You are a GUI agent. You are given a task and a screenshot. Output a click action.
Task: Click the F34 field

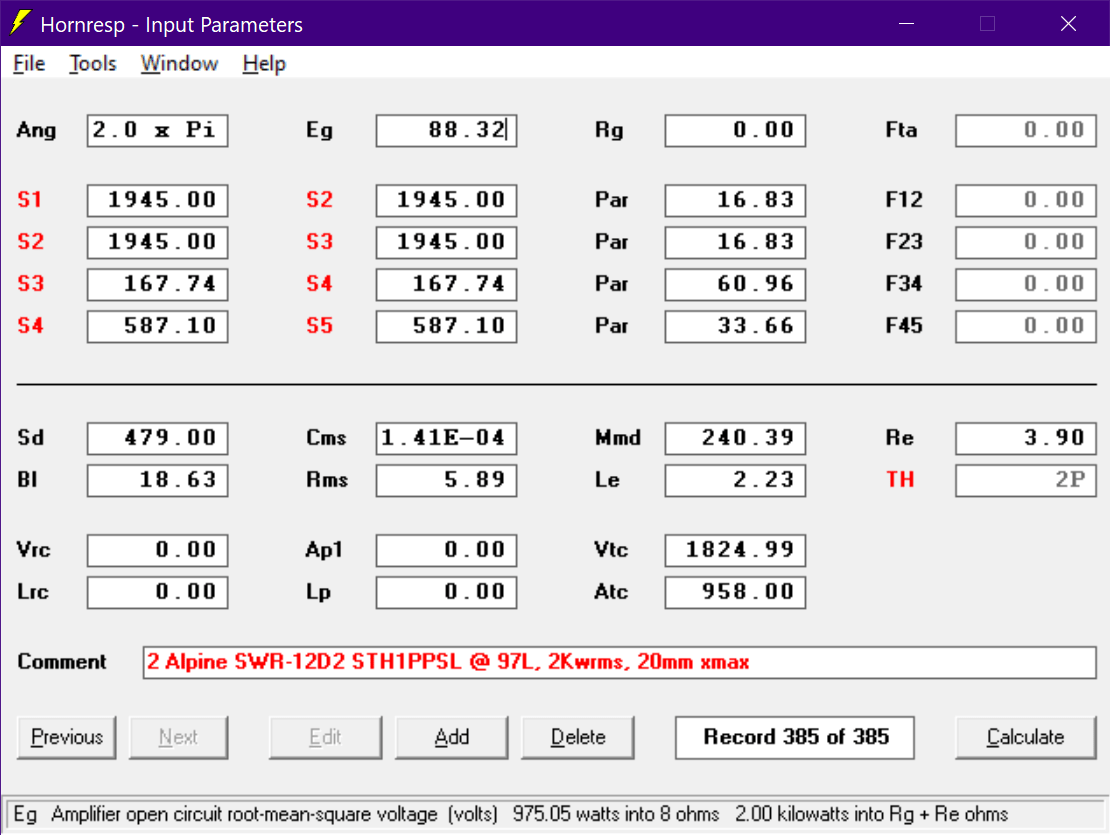1025,284
